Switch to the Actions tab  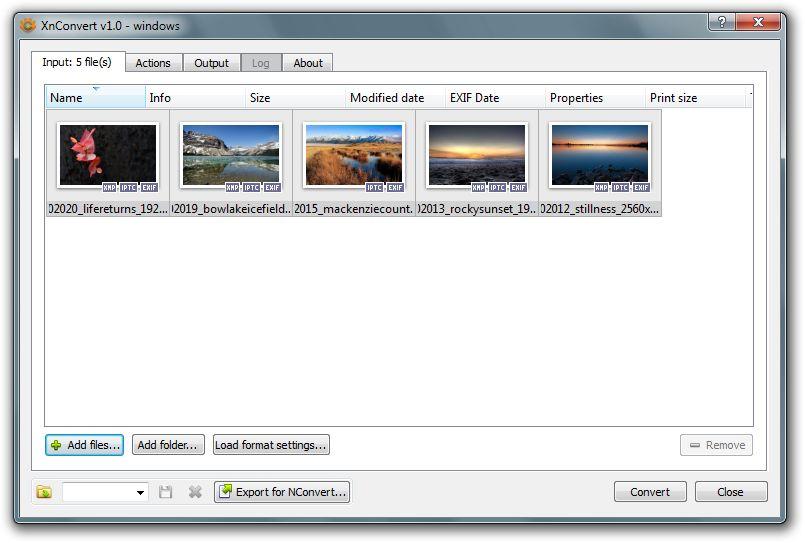tap(153, 63)
